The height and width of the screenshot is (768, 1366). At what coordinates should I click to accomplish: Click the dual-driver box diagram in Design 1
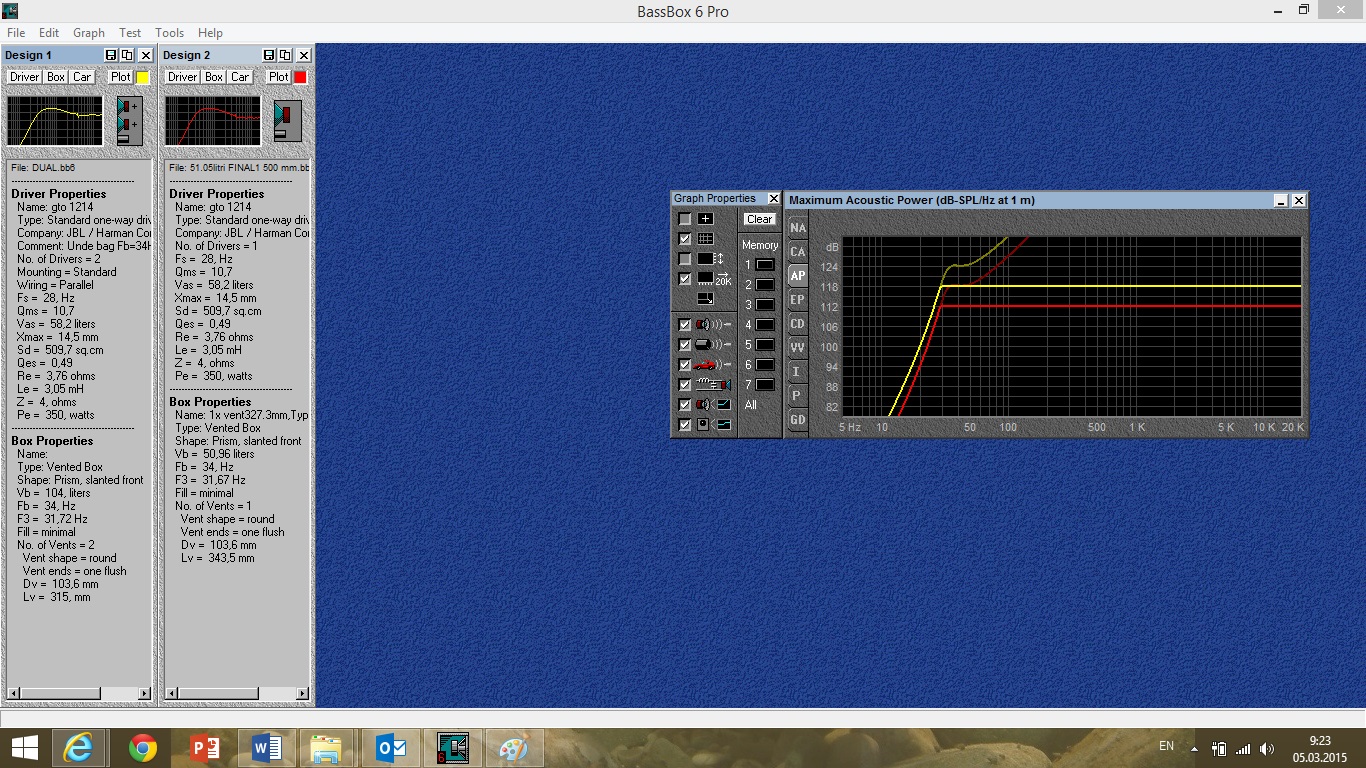(x=129, y=121)
